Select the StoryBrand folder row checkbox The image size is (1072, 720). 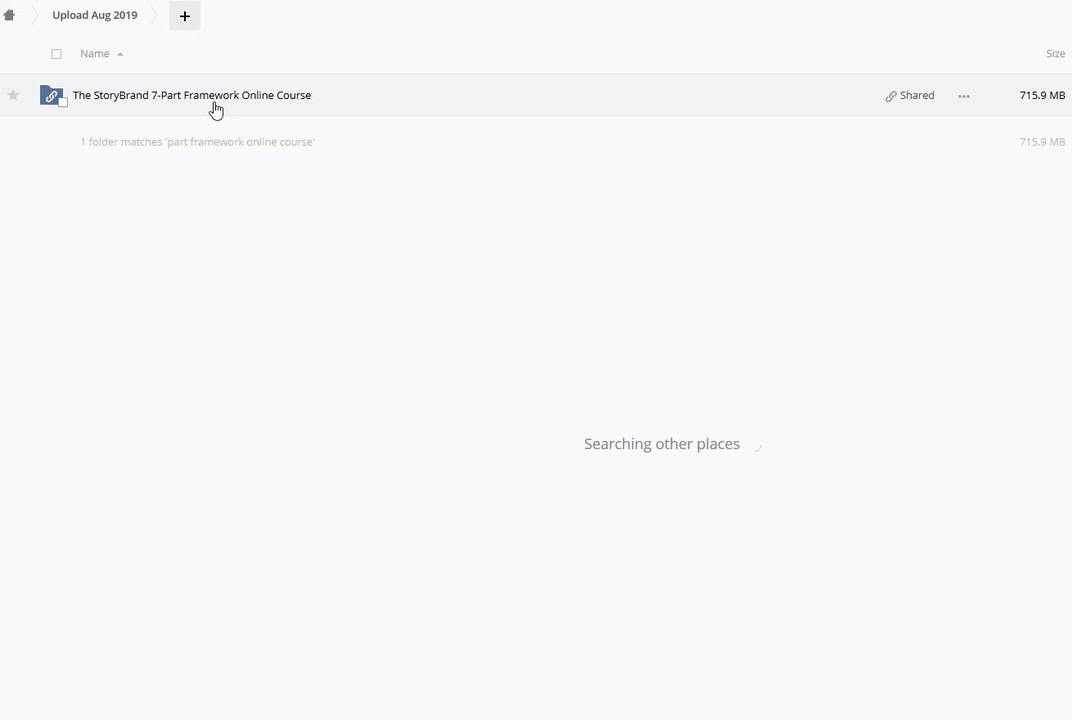point(63,102)
